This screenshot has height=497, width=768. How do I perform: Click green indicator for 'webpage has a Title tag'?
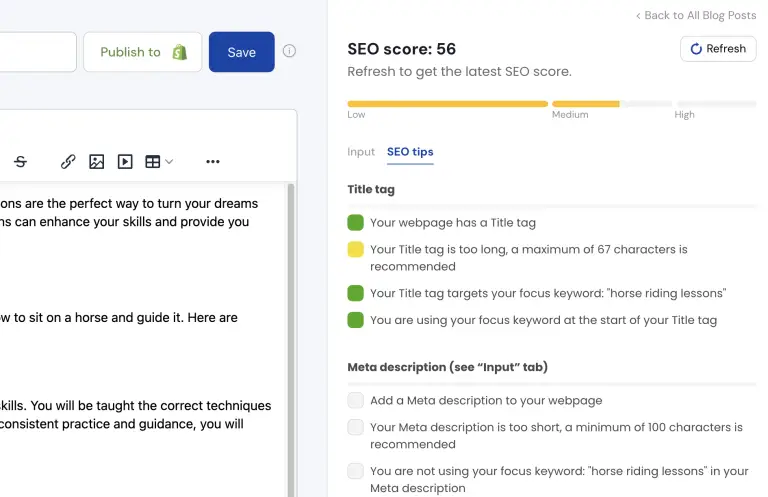pos(356,222)
